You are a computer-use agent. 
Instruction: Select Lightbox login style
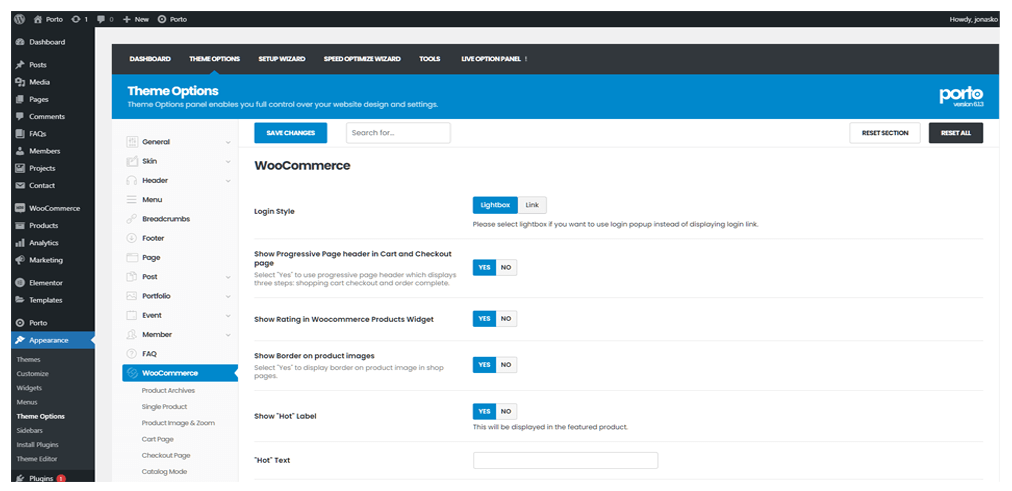click(x=495, y=205)
